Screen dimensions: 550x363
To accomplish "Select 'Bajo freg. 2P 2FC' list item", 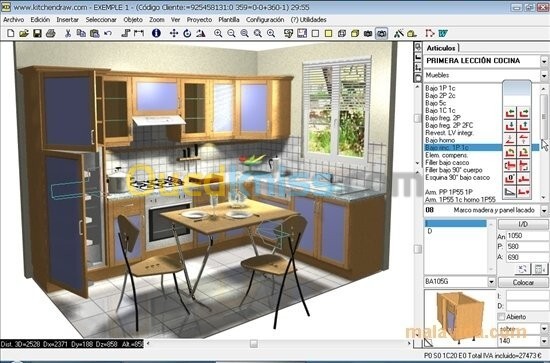I will (x=449, y=125).
